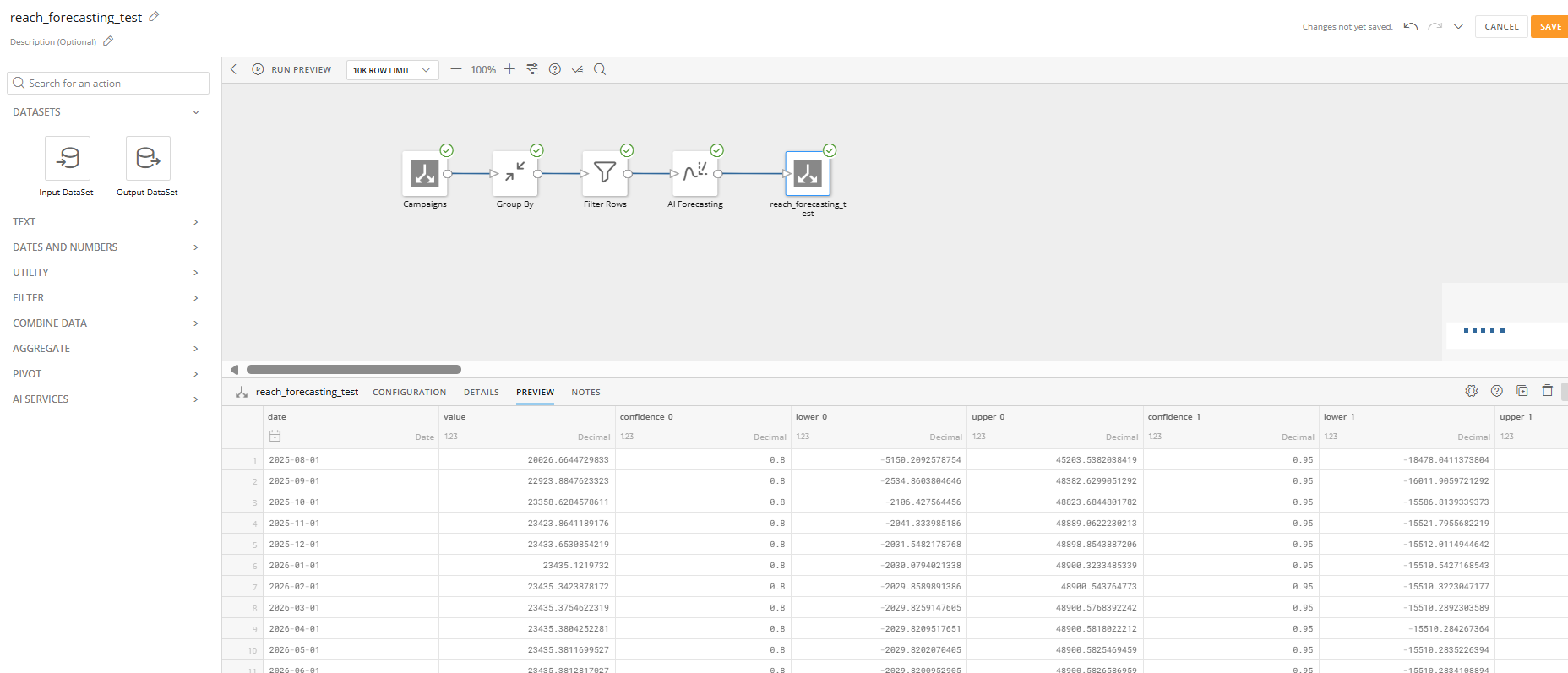Click the auto-arrange tiles icon
The height and width of the screenshot is (673, 1568).
(577, 69)
